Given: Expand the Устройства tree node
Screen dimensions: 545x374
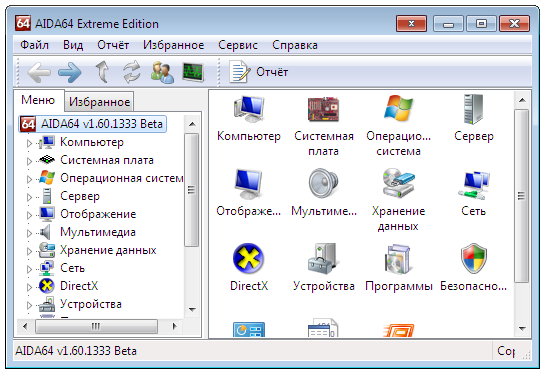Looking at the screenshot, I should pyautogui.click(x=29, y=305).
